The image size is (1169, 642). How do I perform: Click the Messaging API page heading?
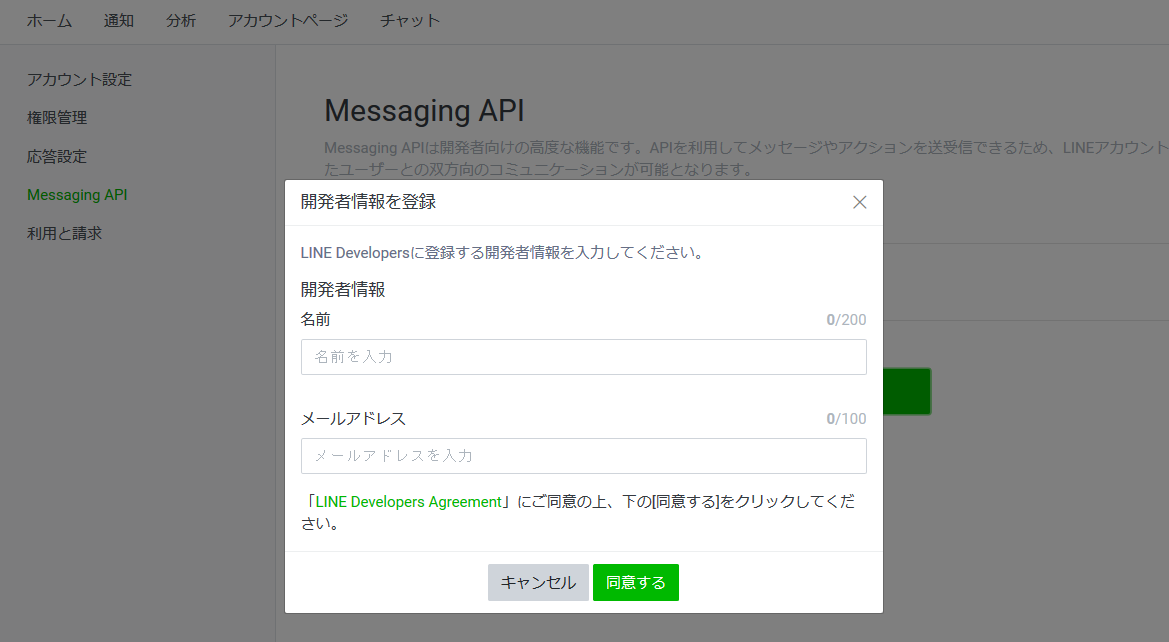424,111
